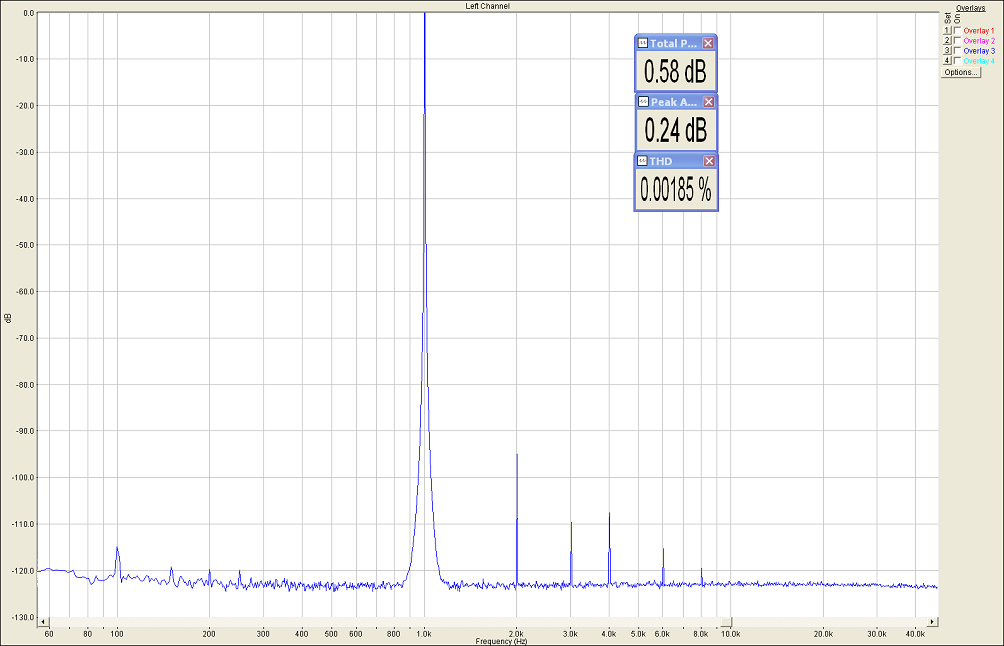Click the Total Power window icon

pyautogui.click(x=642, y=43)
